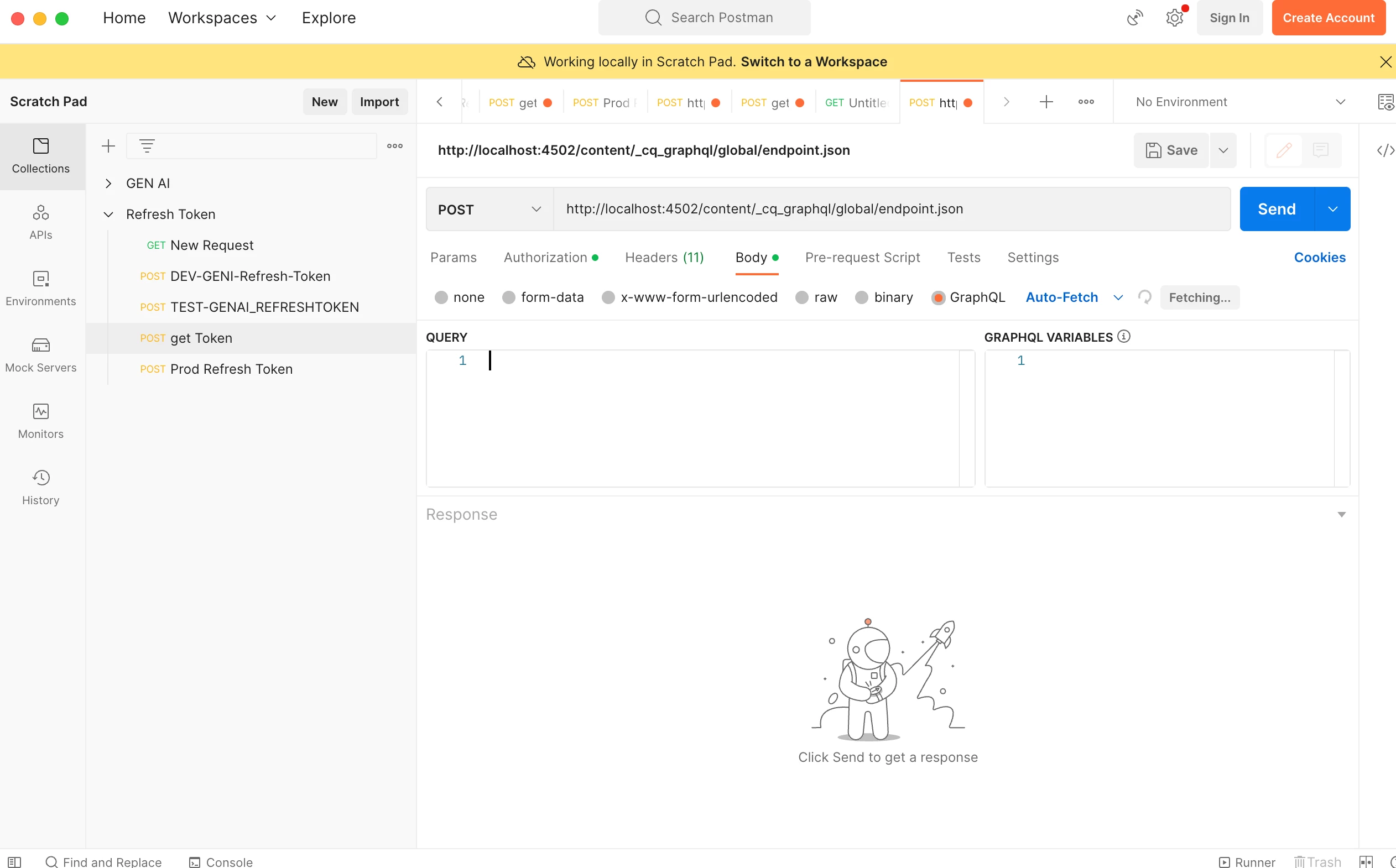The height and width of the screenshot is (868, 1396).
Task: Switch to the Headers tab
Action: click(664, 258)
